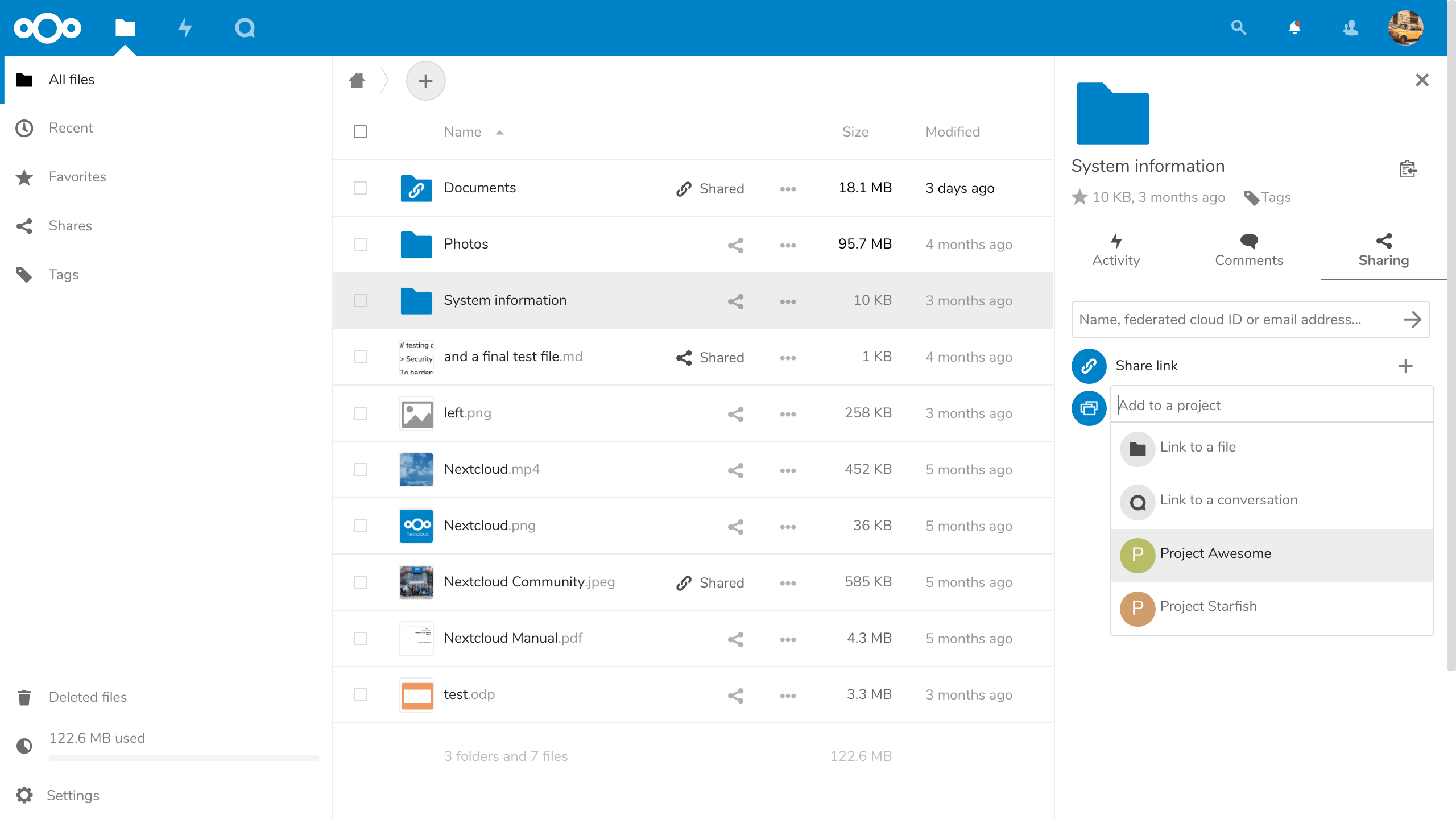Select Project Starfish from list
Viewport: 1456px width, 819px height.
pyautogui.click(x=1272, y=607)
